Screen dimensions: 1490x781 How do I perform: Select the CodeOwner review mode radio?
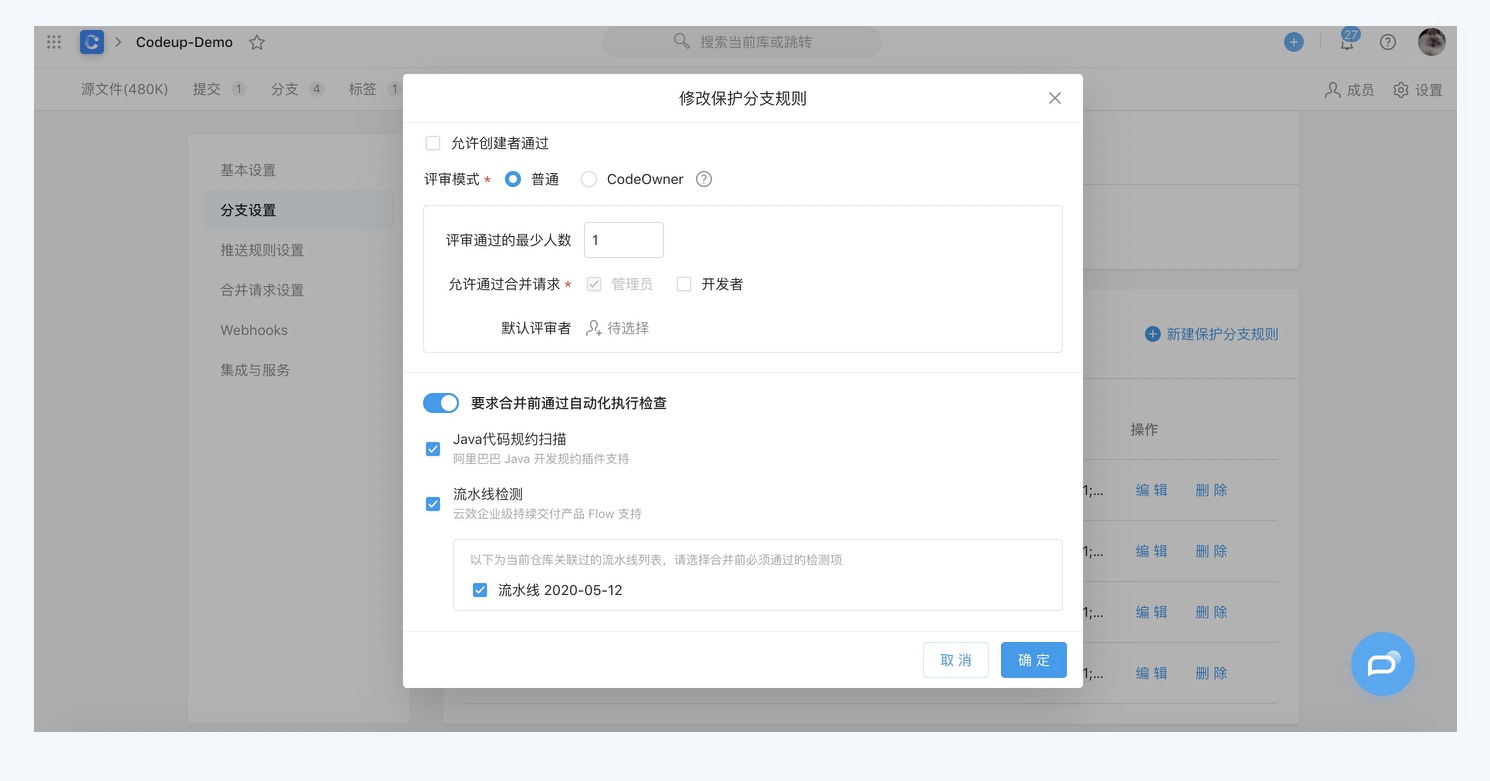(x=589, y=179)
